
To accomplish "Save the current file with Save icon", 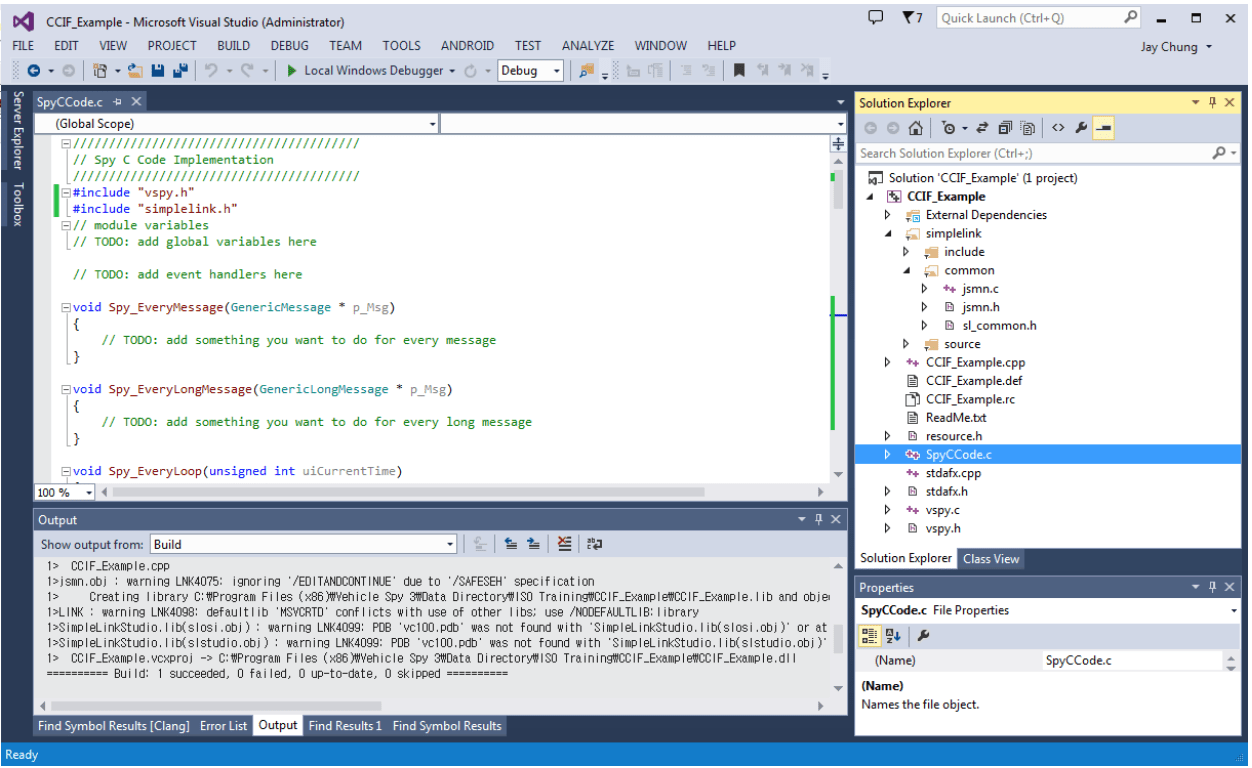I will (158, 71).
